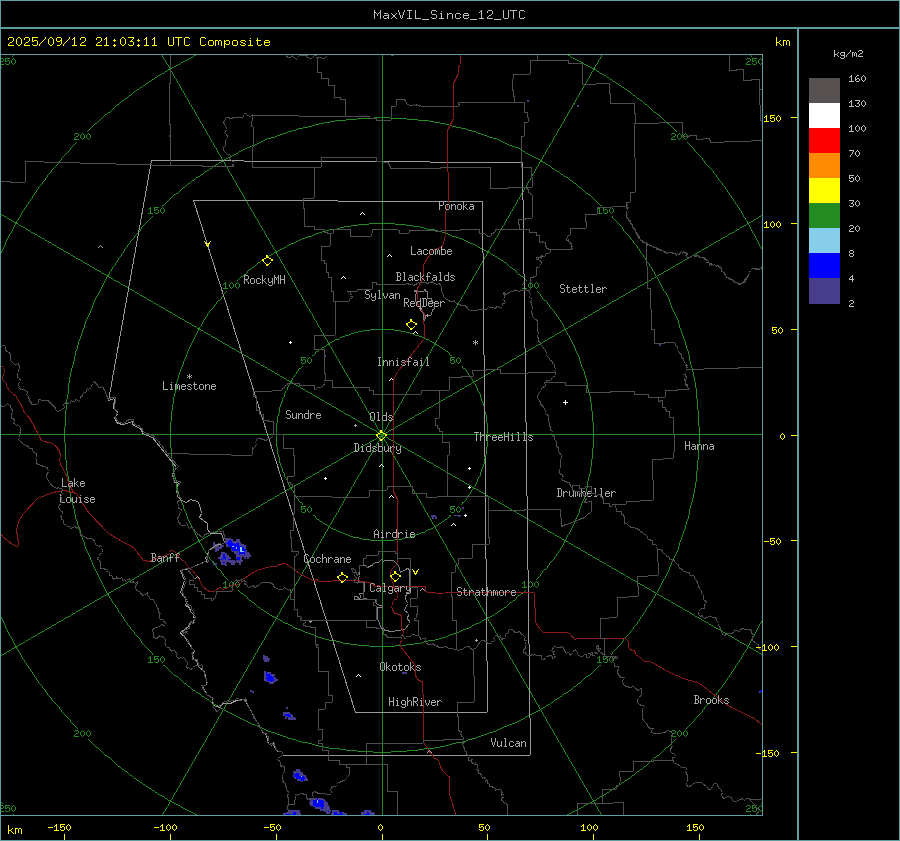Image resolution: width=900 pixels, height=841 pixels.
Task: Click the light blue 8-20 legend swatch
Action: coord(824,241)
